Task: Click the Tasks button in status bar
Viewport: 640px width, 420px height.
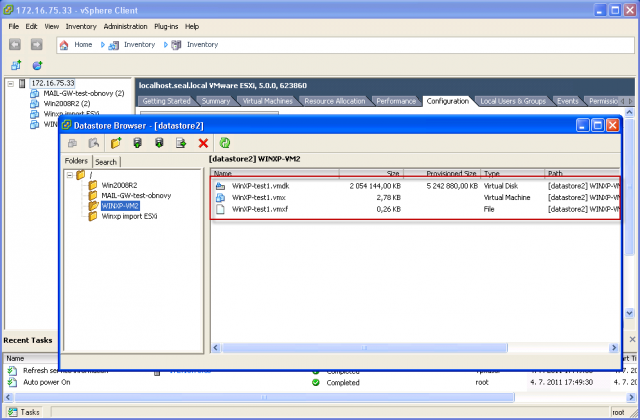Action: pyautogui.click(x=24, y=412)
